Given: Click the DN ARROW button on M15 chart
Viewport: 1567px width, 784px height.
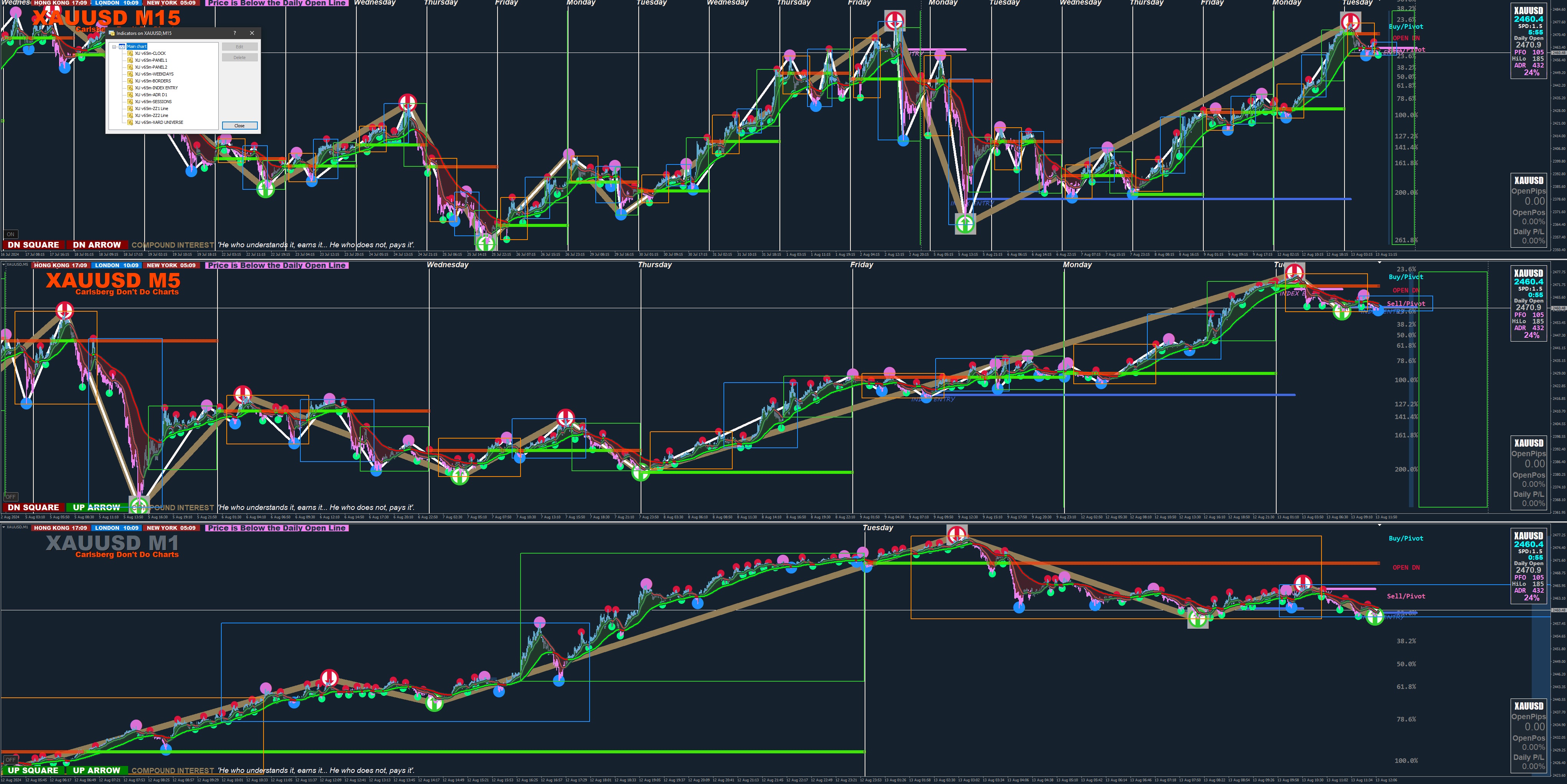Looking at the screenshot, I should coord(97,245).
